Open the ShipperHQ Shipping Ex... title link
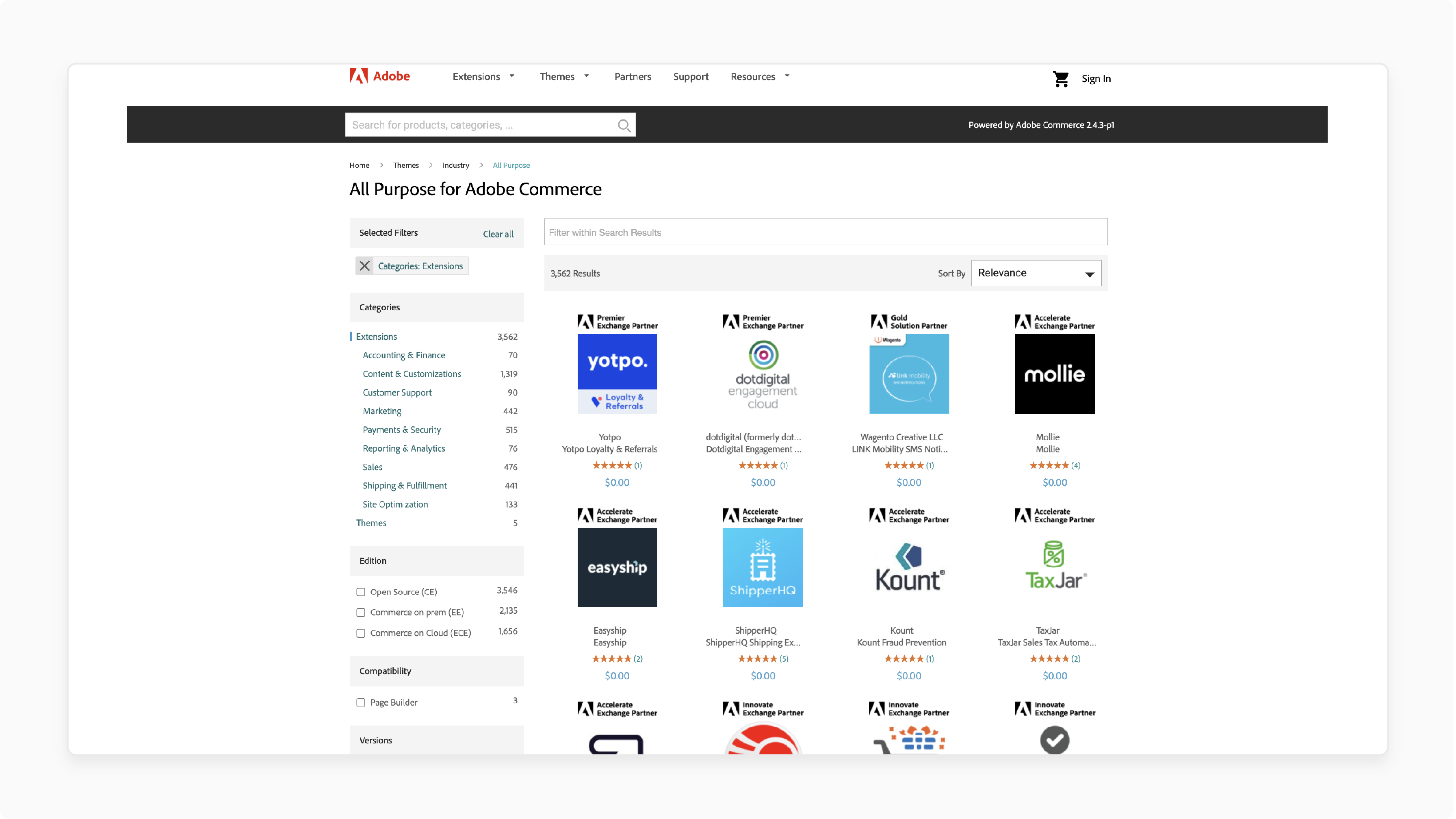The height and width of the screenshot is (819, 1456). 753,643
